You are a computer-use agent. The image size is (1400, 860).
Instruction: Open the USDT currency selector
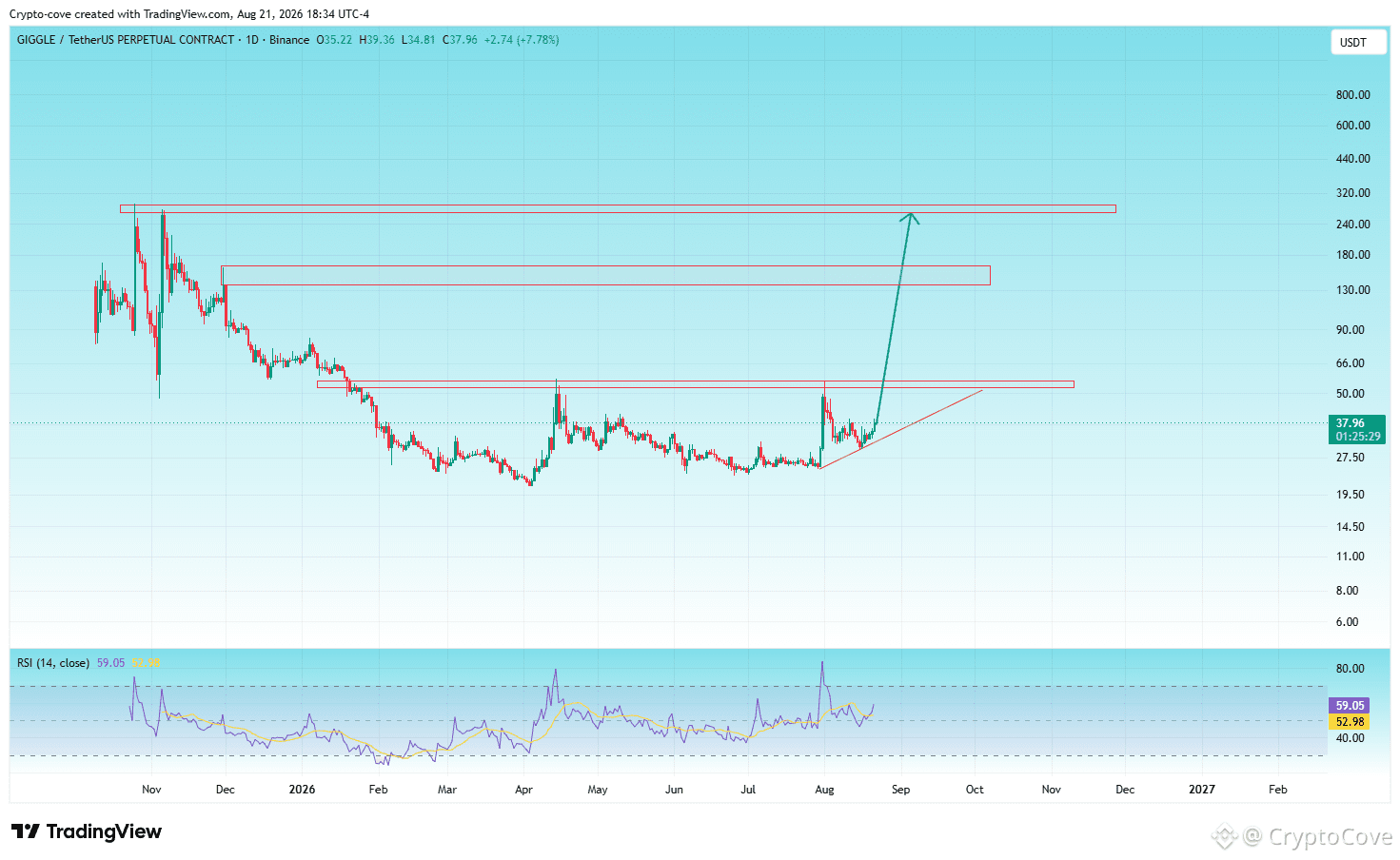point(1357,42)
